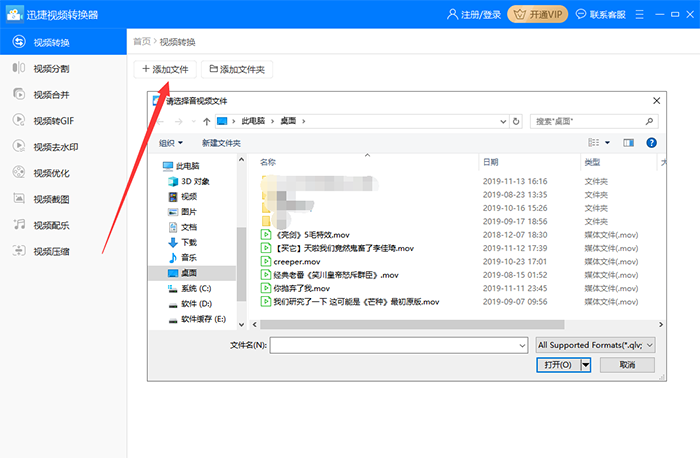Refresh the folder listing

coord(516,121)
